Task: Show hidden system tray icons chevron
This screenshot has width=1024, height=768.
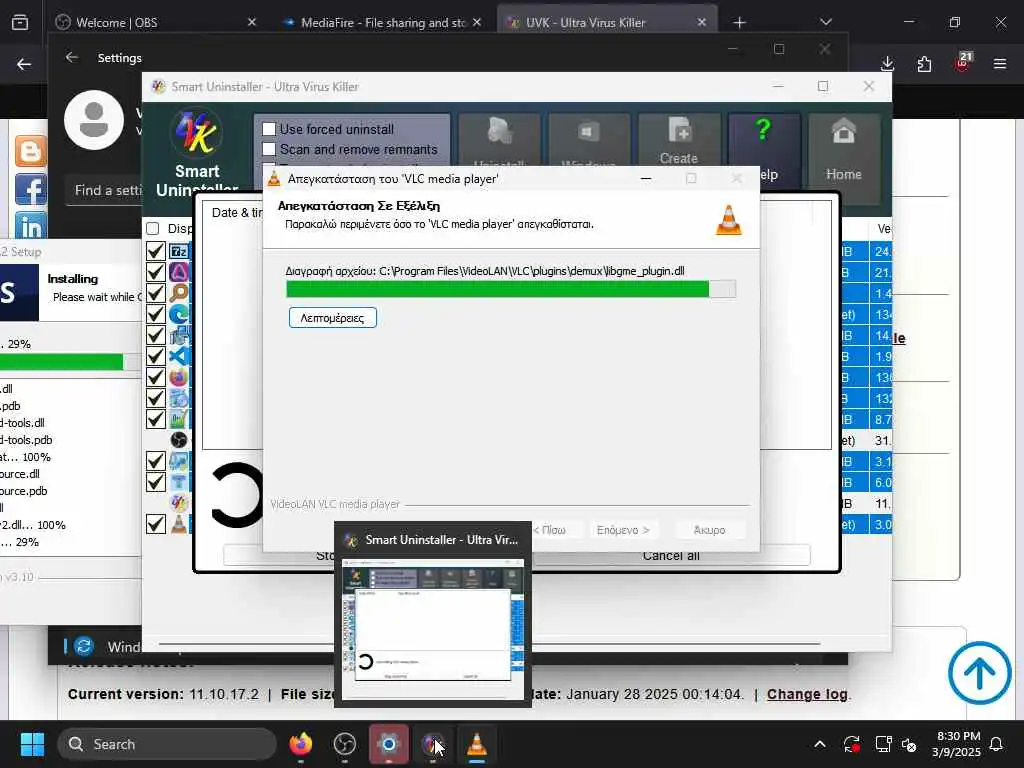Action: [820, 744]
